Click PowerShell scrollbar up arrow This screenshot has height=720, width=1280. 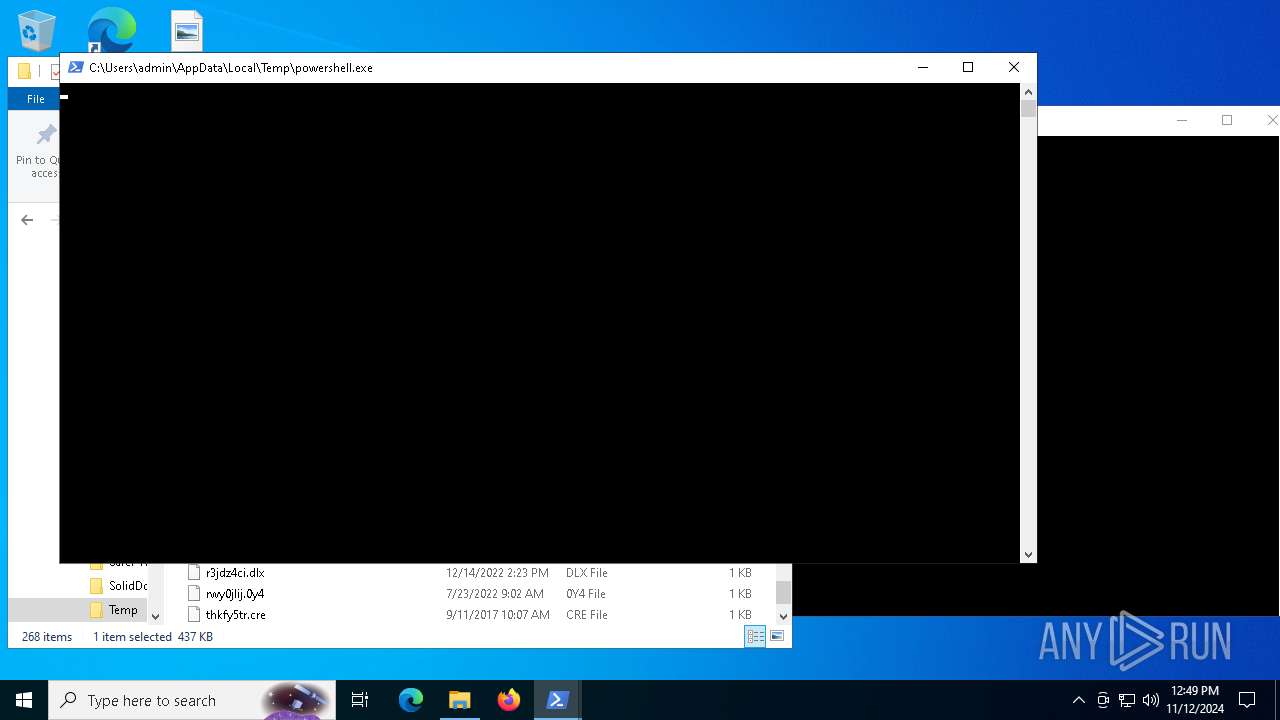(1028, 92)
